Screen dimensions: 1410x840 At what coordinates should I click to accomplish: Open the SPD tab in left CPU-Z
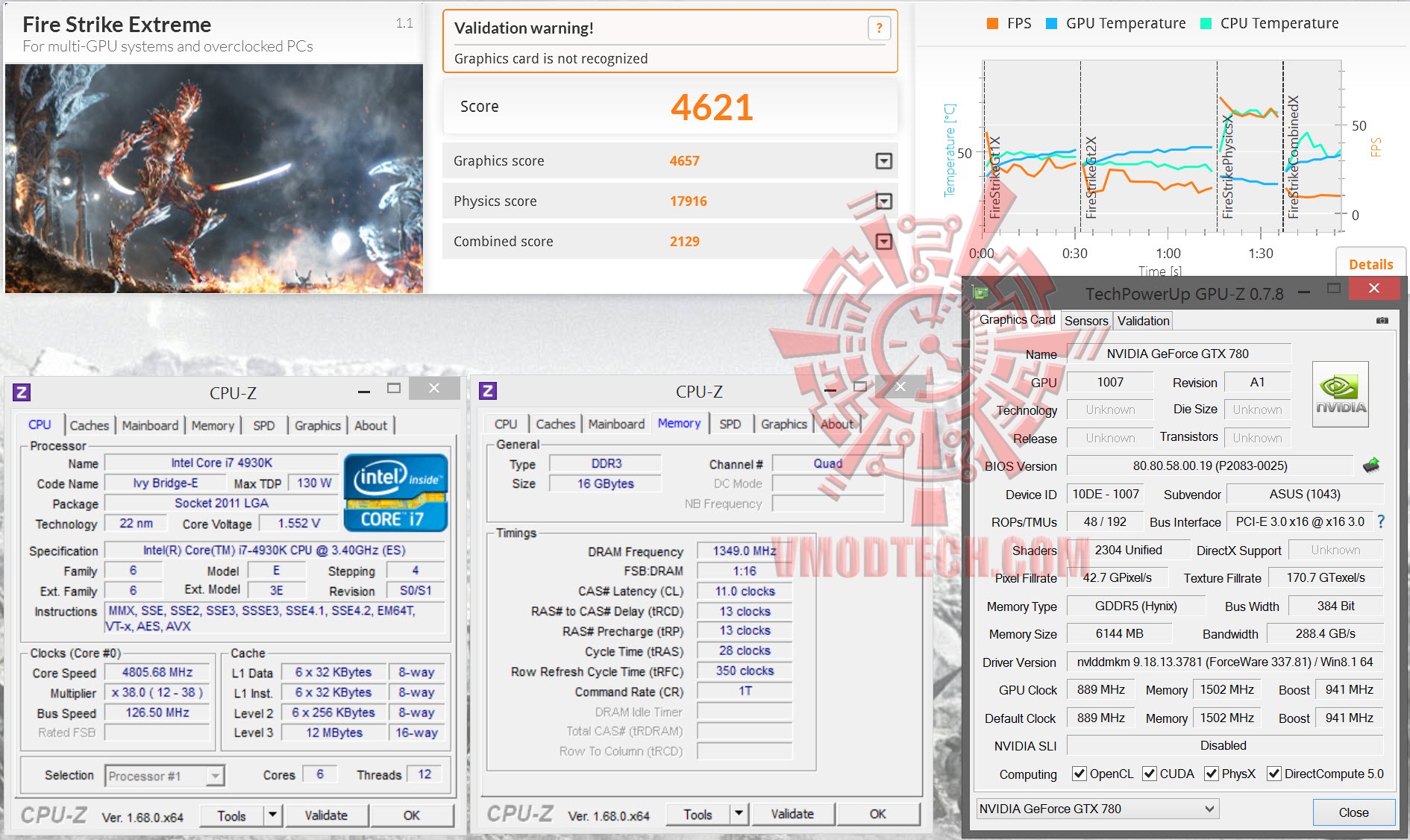pyautogui.click(x=264, y=425)
